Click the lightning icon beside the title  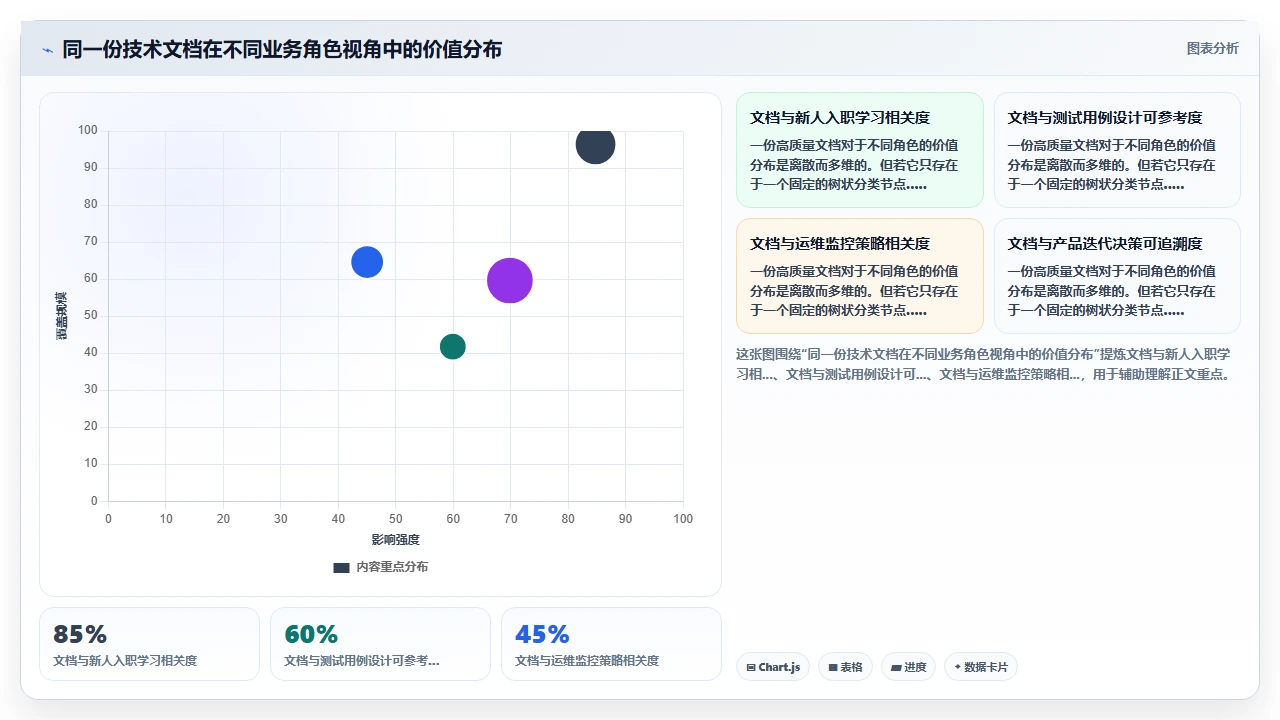coord(47,50)
